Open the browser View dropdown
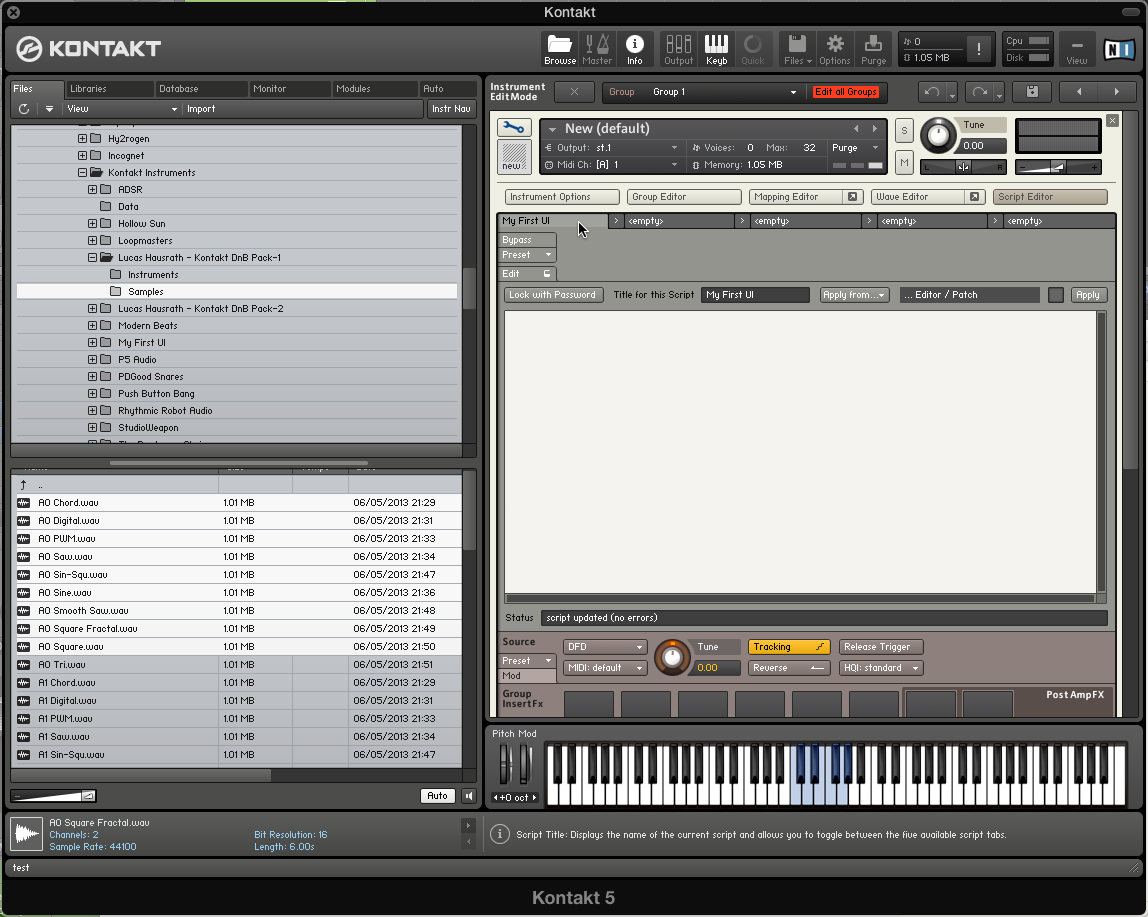 122,108
